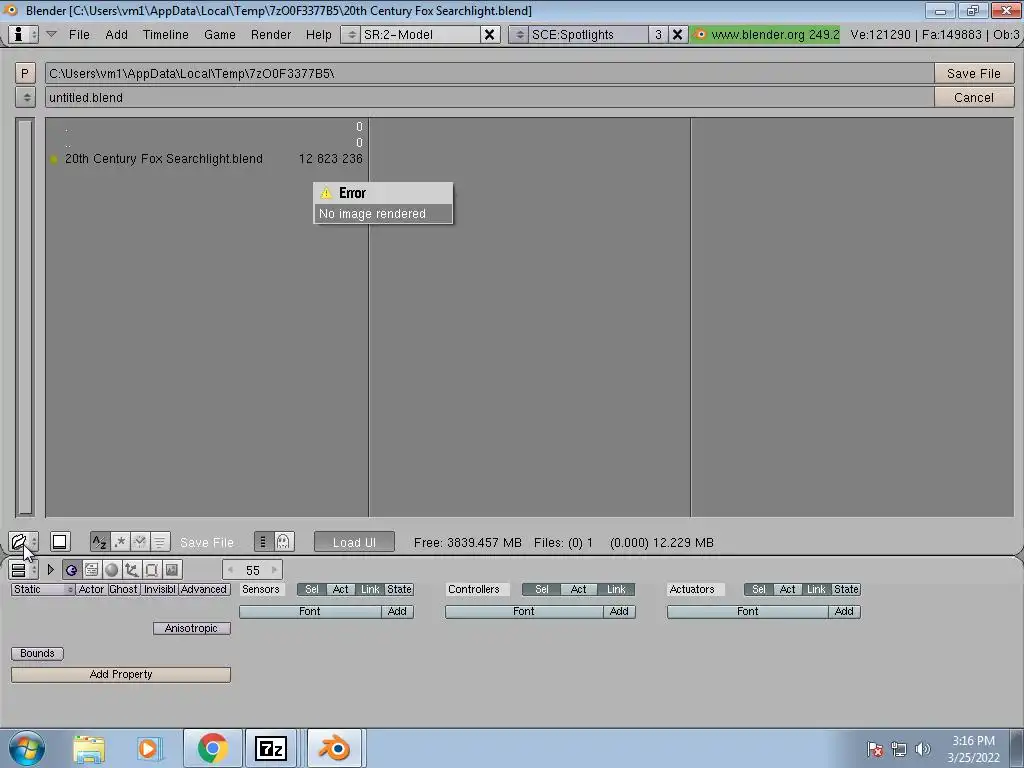This screenshot has width=1024, height=768.
Task: Toggle Ghost physics button
Action: (x=123, y=589)
